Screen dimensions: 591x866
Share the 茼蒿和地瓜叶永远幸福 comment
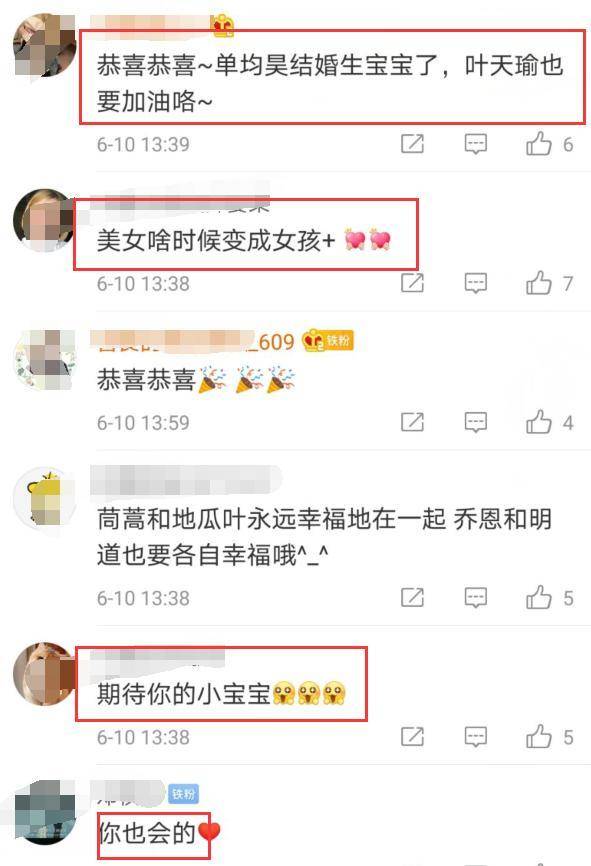(x=412, y=598)
